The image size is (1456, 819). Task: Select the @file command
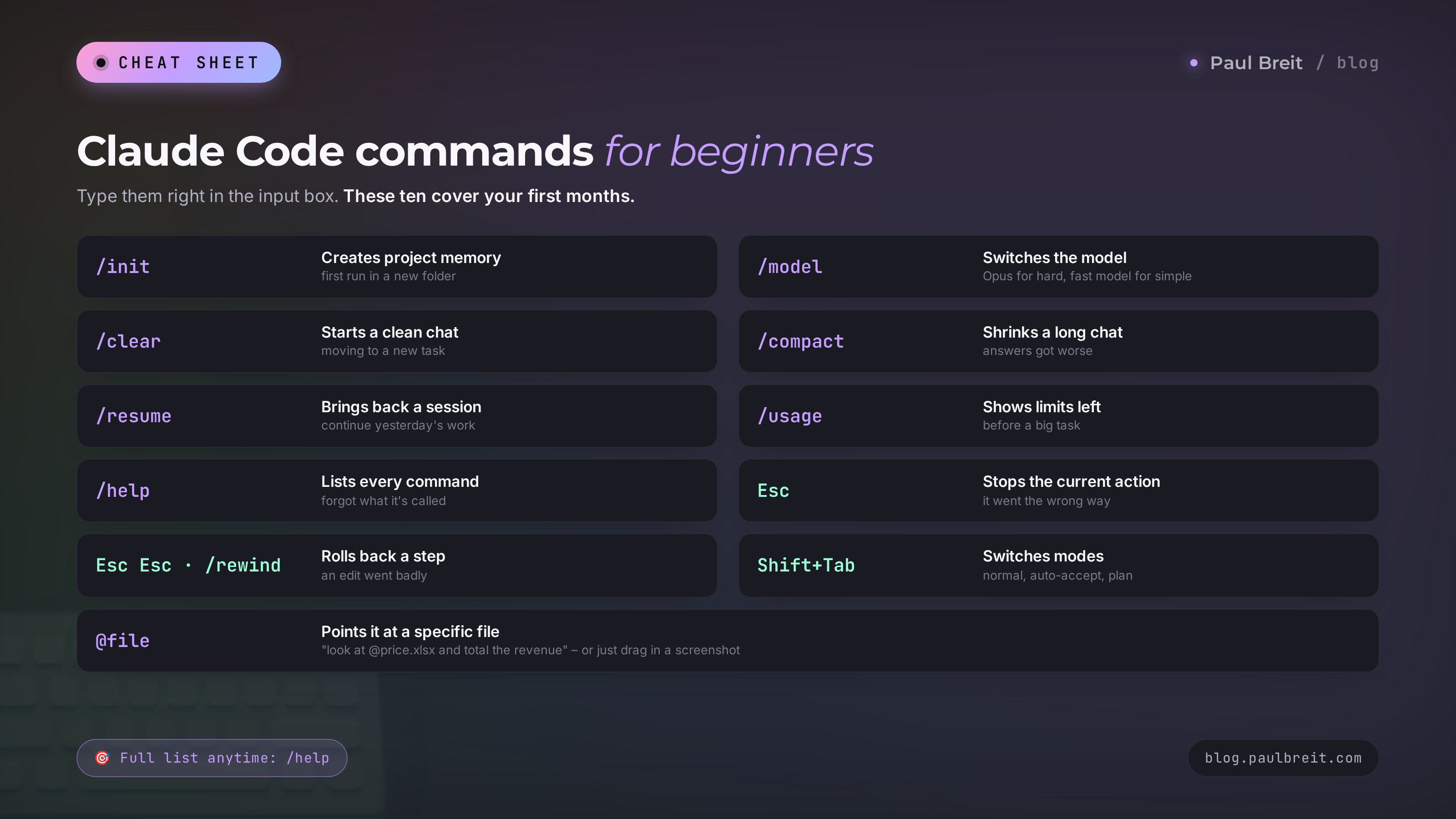point(123,640)
